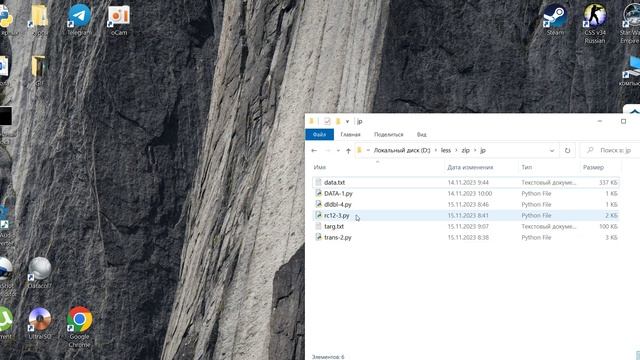This screenshot has height=360, width=640.
Task: Click the 14.11.2023 10:00 date cell
Action: 469,193
